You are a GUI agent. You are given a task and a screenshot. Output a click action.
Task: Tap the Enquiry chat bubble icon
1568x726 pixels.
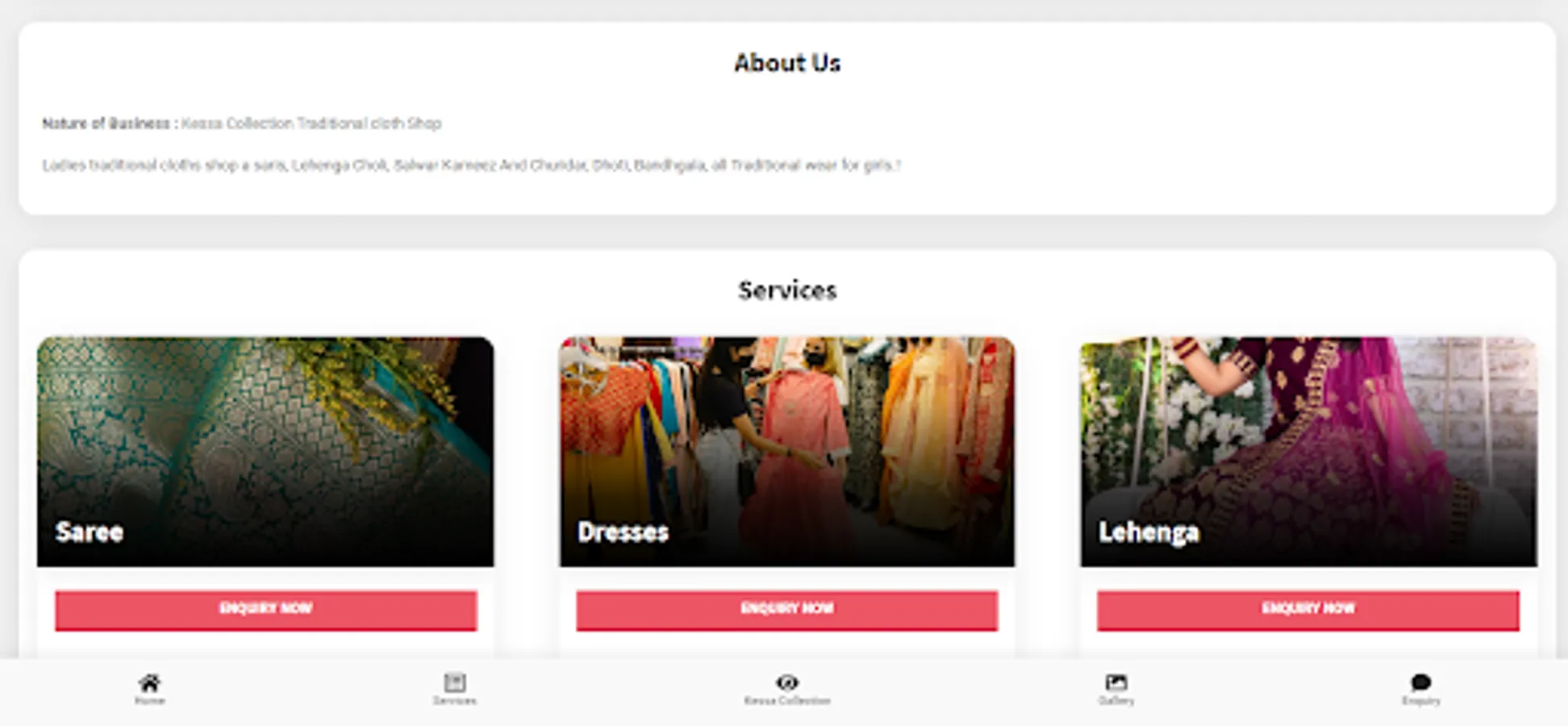point(1421,682)
